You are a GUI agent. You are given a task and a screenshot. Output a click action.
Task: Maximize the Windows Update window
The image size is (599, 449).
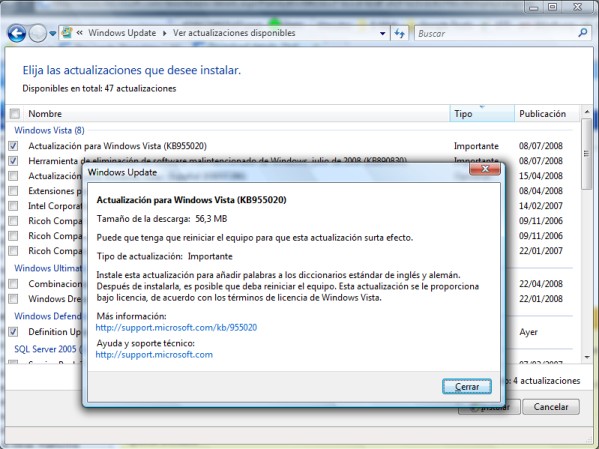click(552, 7)
